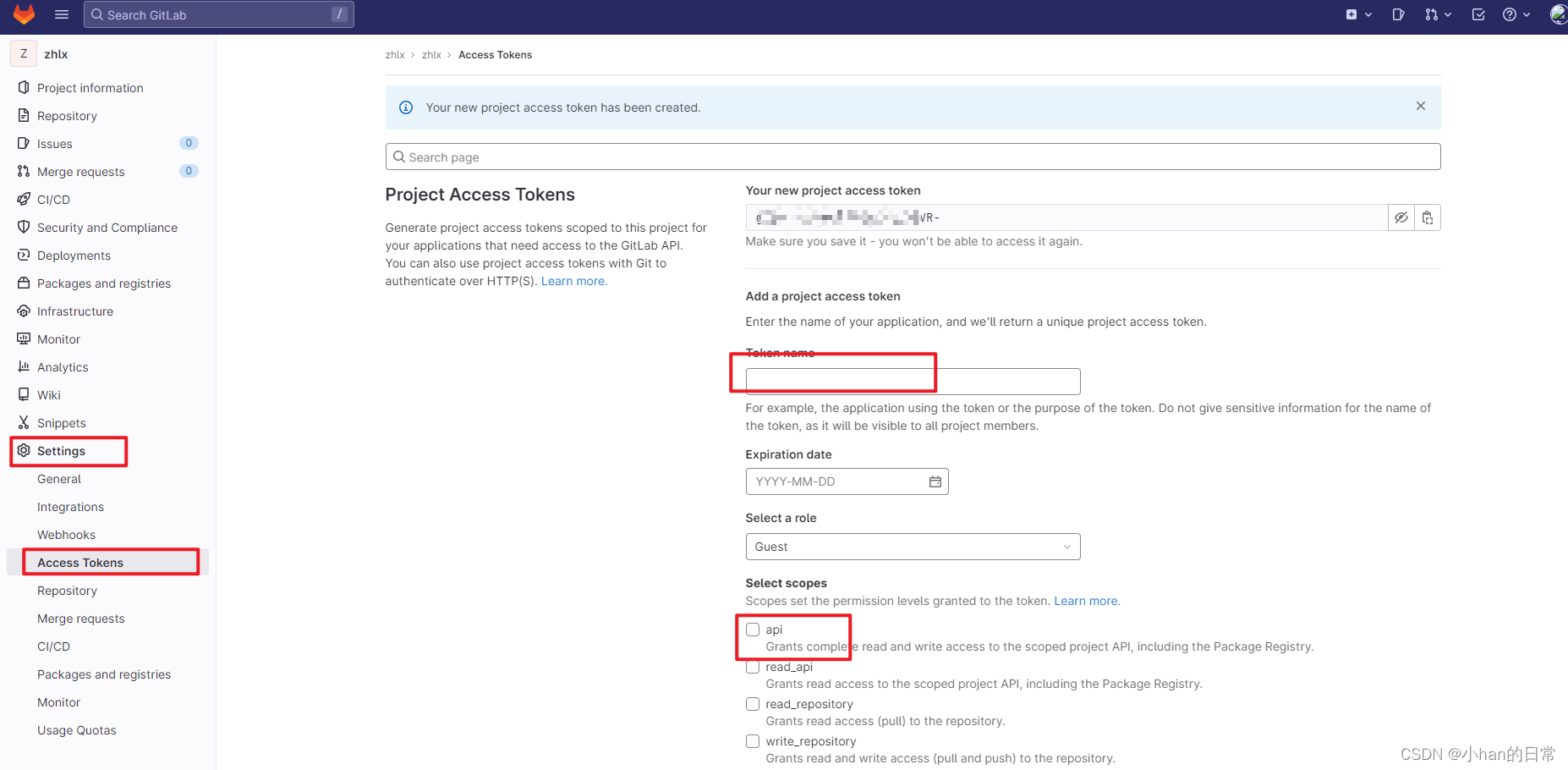Click the Infrastructure sidebar icon

point(24,311)
